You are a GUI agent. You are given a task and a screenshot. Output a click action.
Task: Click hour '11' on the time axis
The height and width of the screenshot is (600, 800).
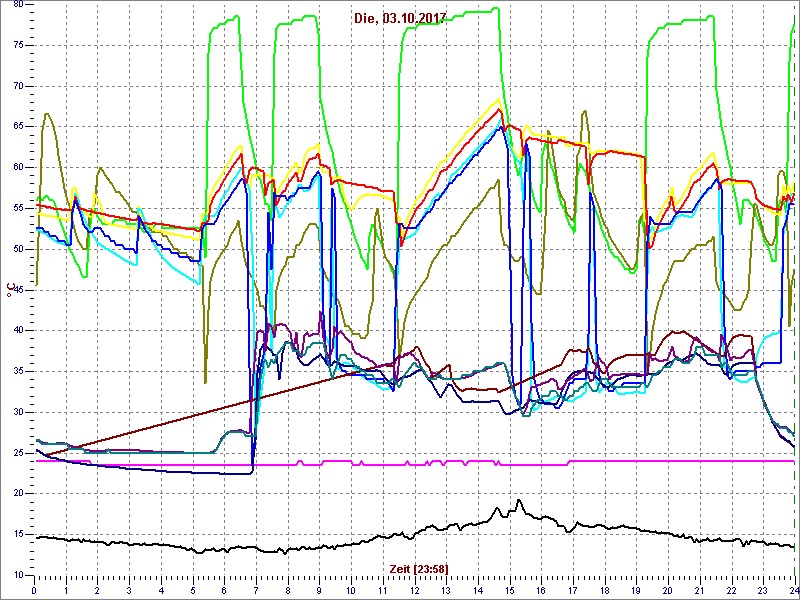click(383, 589)
